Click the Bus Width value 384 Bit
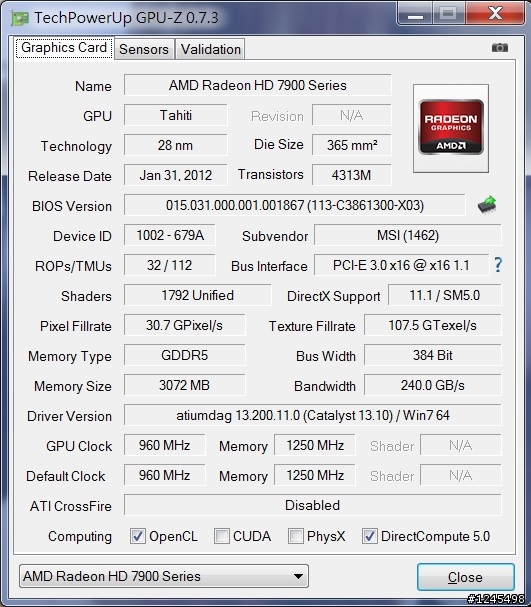The width and height of the screenshot is (531, 607). [433, 355]
